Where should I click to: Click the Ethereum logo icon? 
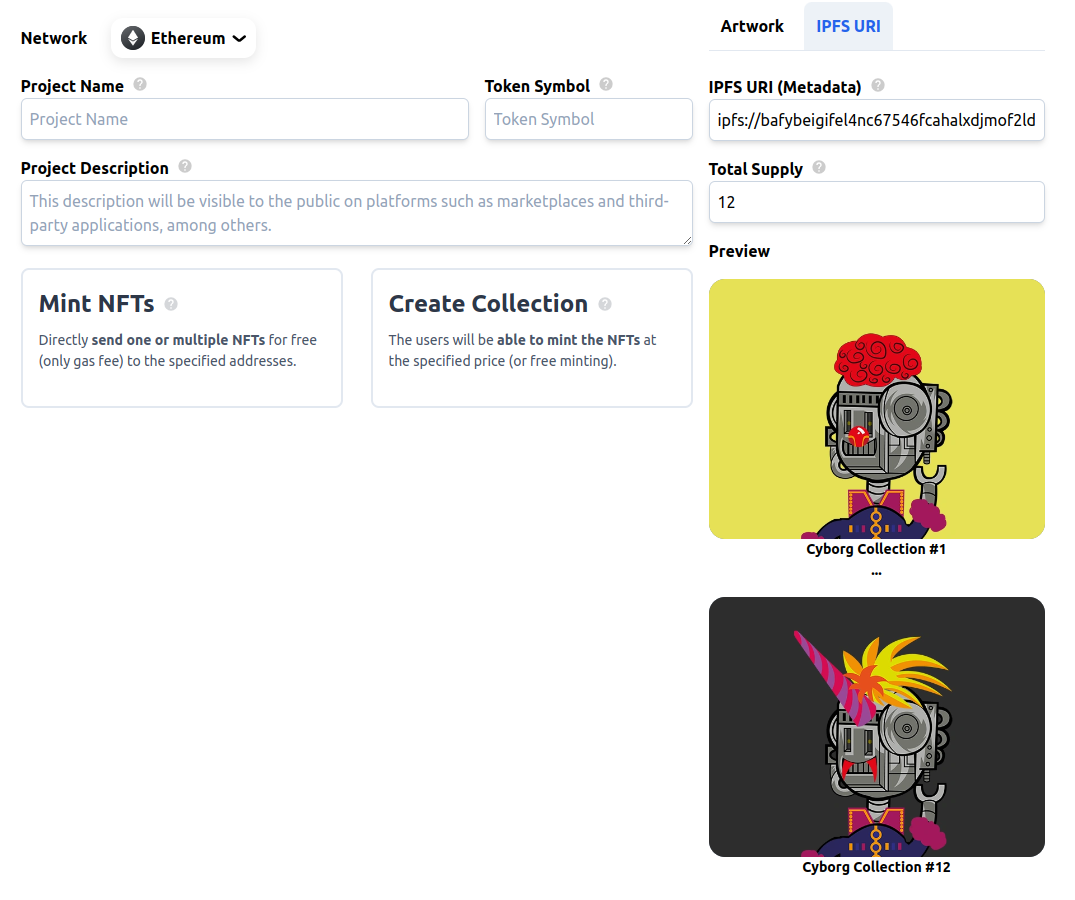pyautogui.click(x=133, y=38)
